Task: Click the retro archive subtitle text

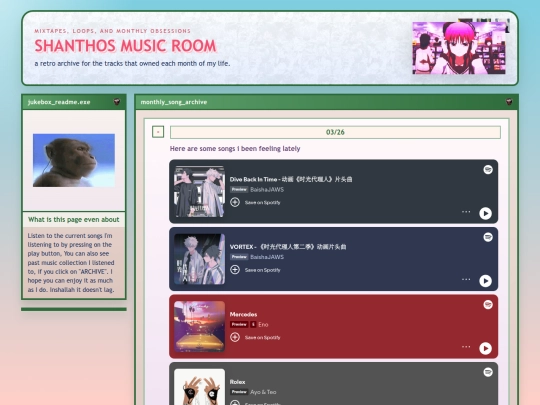Action: [x=132, y=64]
